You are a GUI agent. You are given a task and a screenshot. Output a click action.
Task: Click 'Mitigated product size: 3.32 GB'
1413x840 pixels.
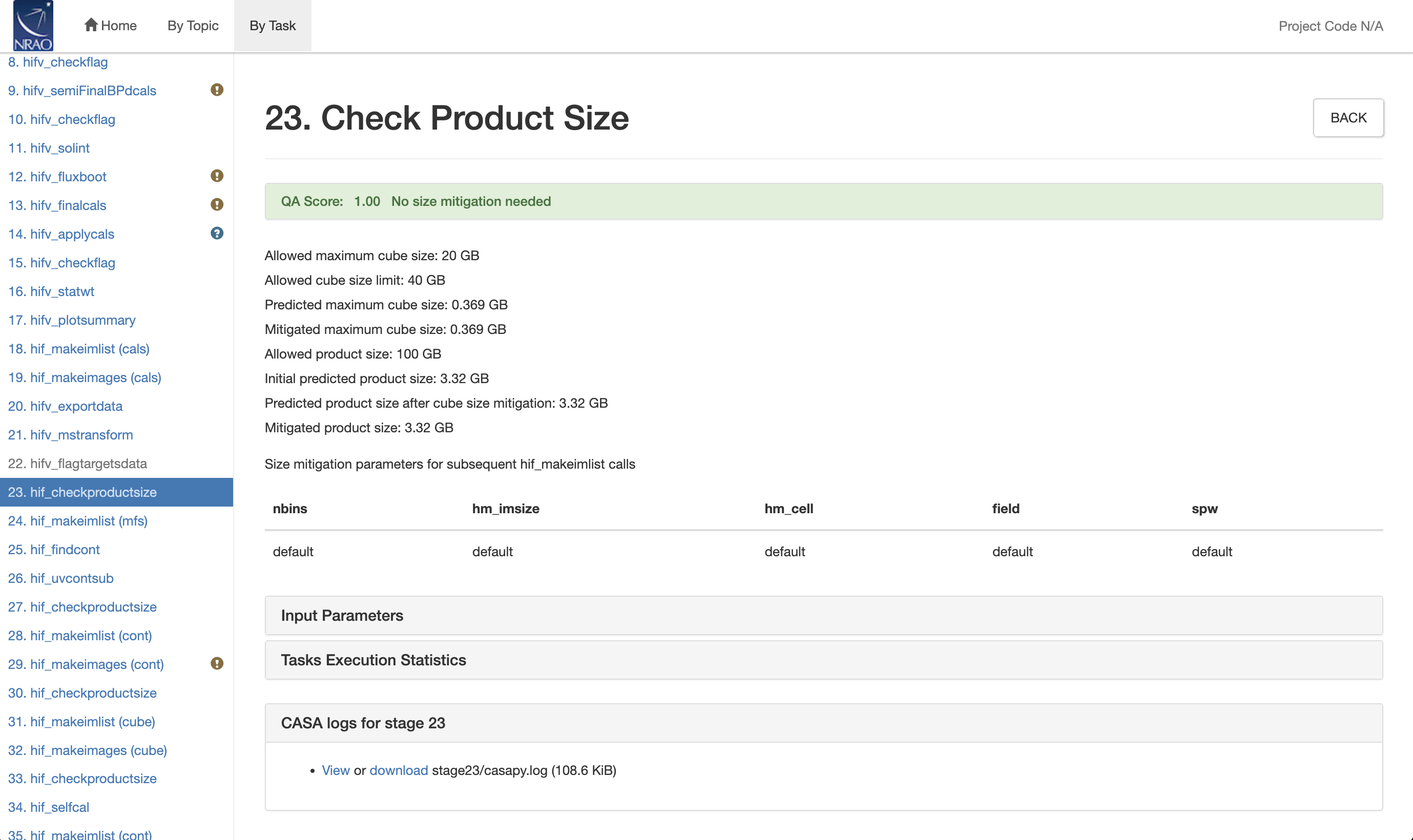(359, 428)
